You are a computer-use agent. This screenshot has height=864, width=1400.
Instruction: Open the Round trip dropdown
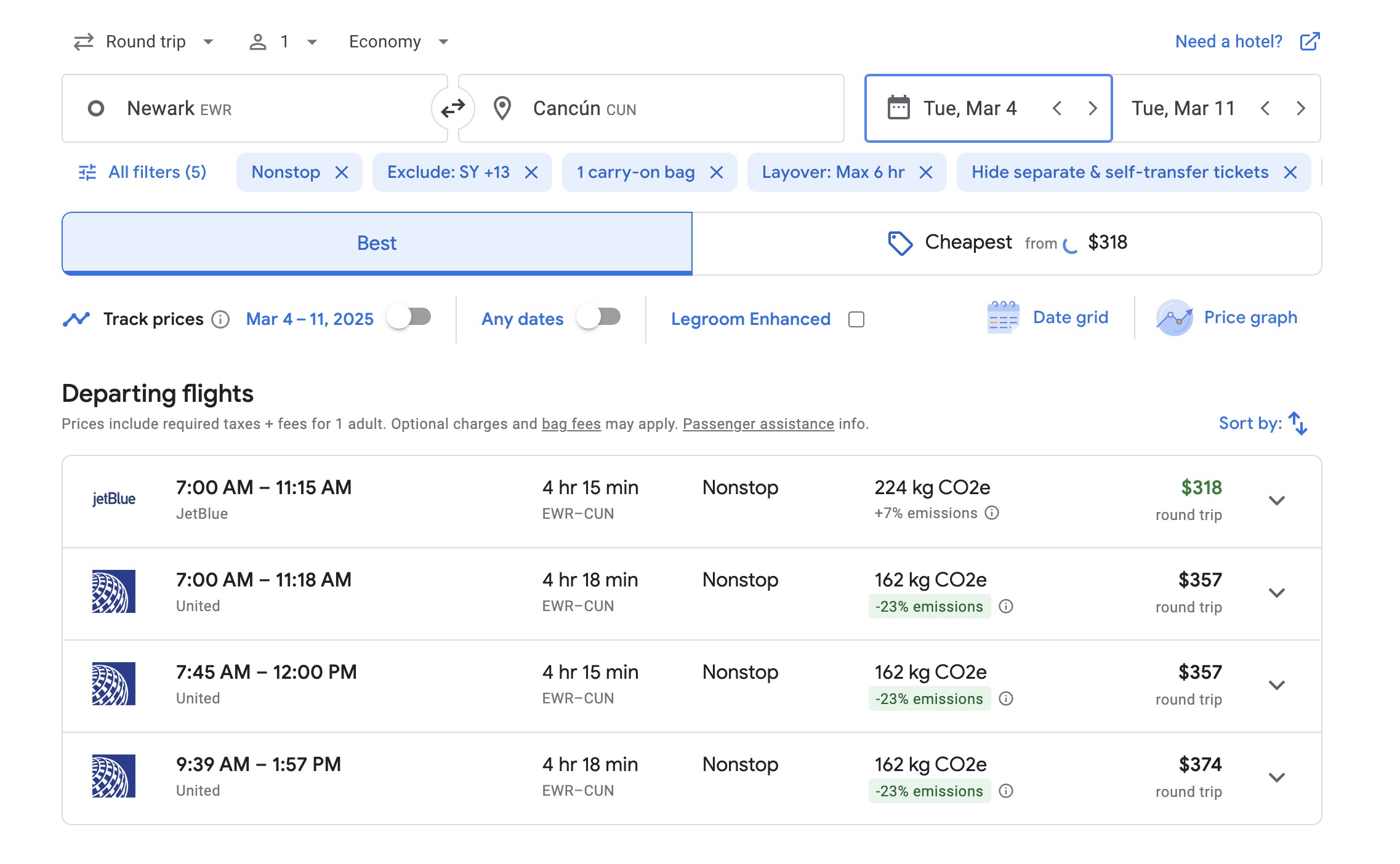pos(143,41)
